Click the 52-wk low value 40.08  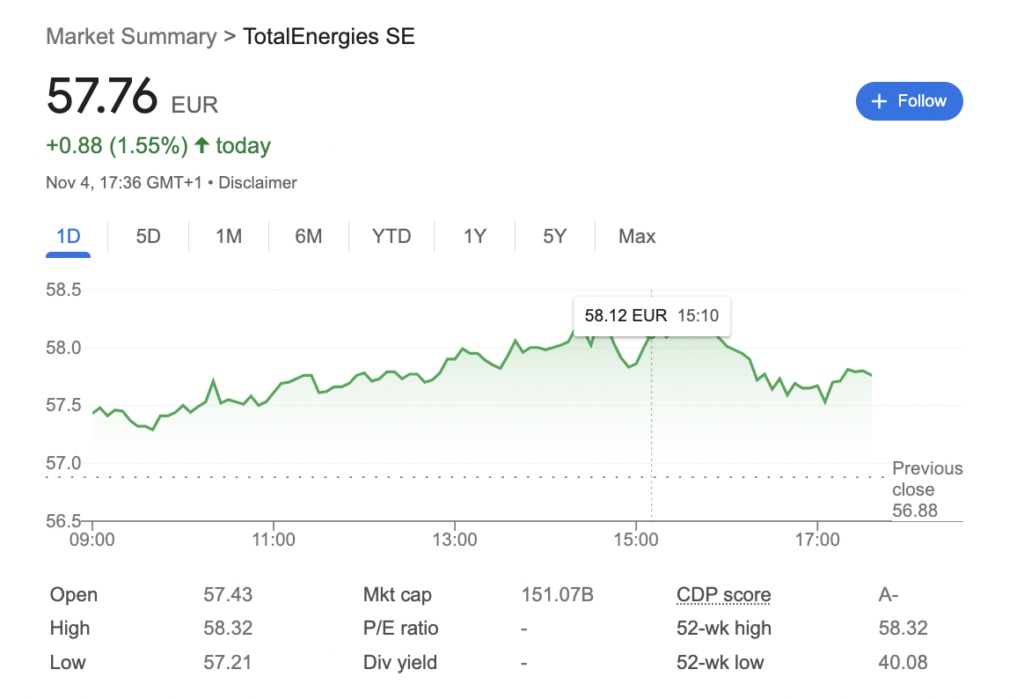pos(903,662)
